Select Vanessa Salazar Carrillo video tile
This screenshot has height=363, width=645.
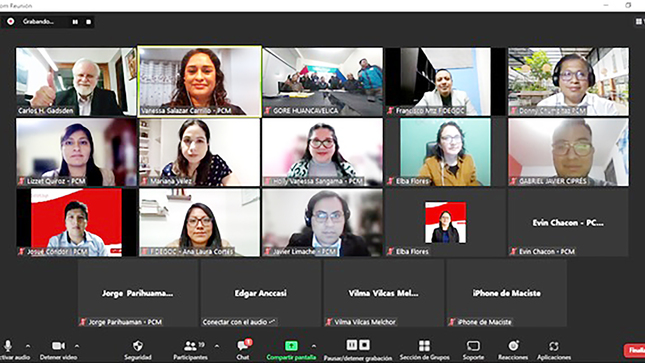(x=199, y=81)
